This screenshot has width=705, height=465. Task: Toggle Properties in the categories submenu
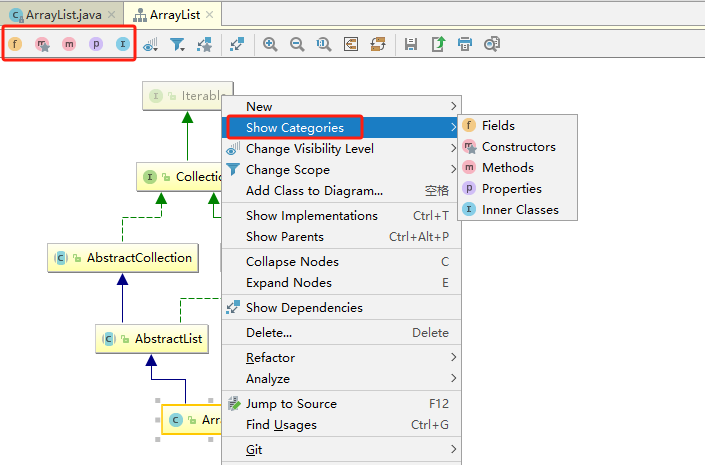click(x=518, y=189)
